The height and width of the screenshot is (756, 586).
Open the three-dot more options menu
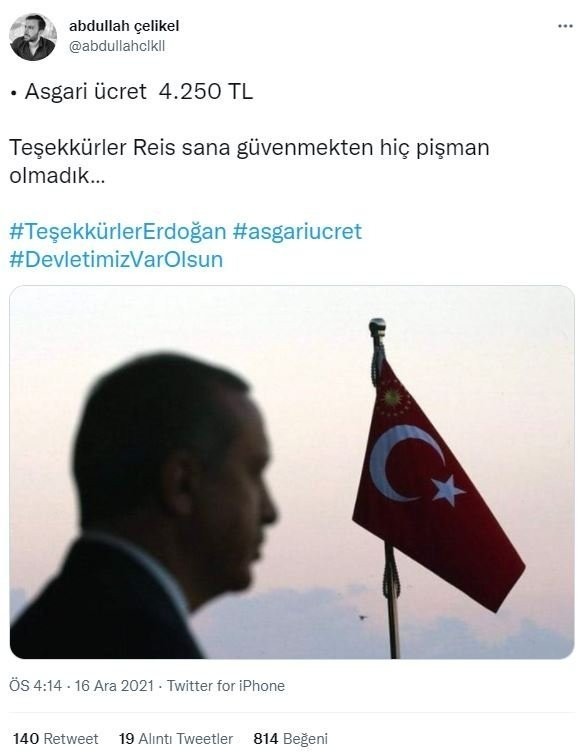(565, 26)
